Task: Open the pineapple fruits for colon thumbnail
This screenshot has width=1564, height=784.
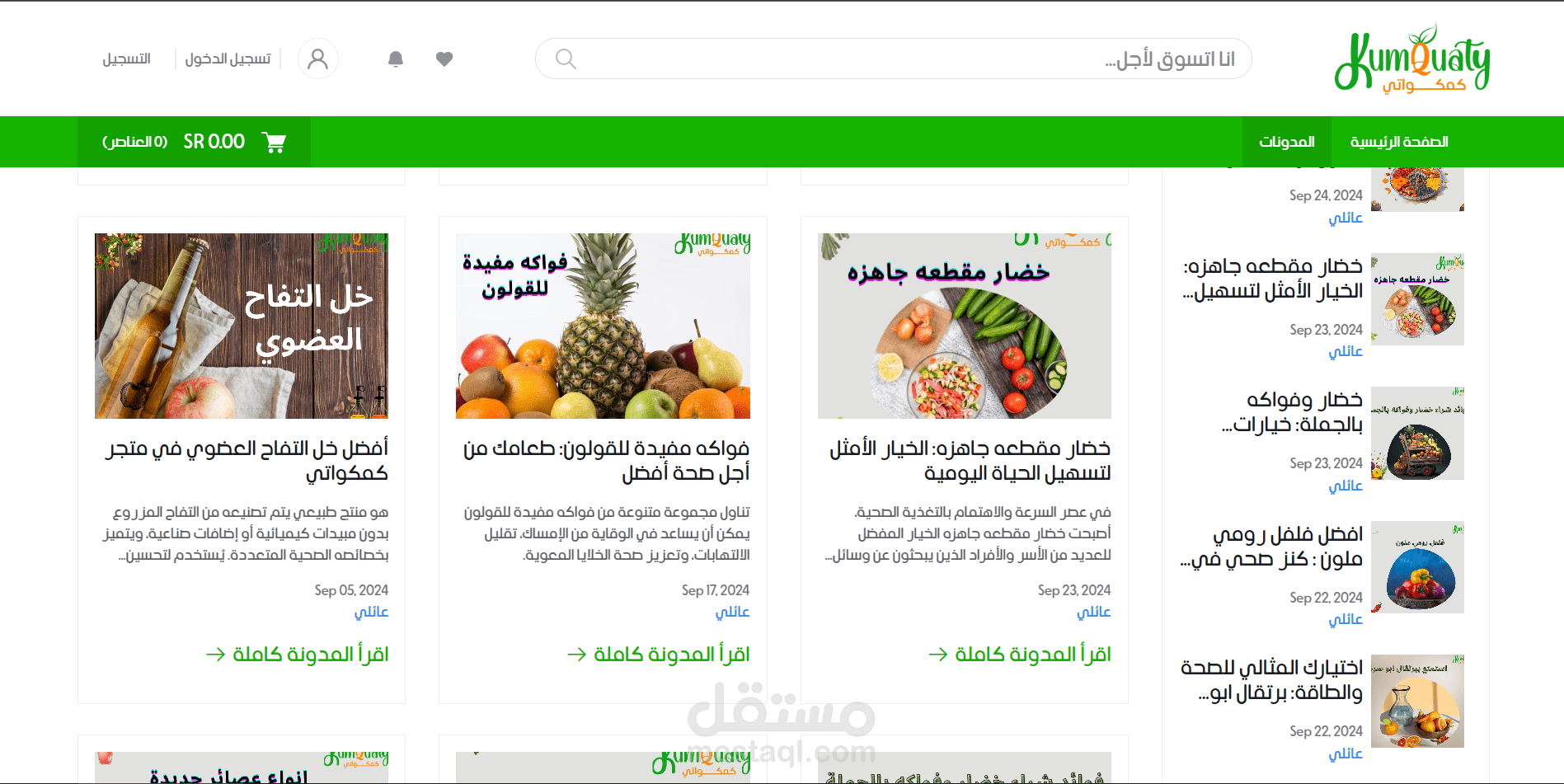Action: click(603, 326)
